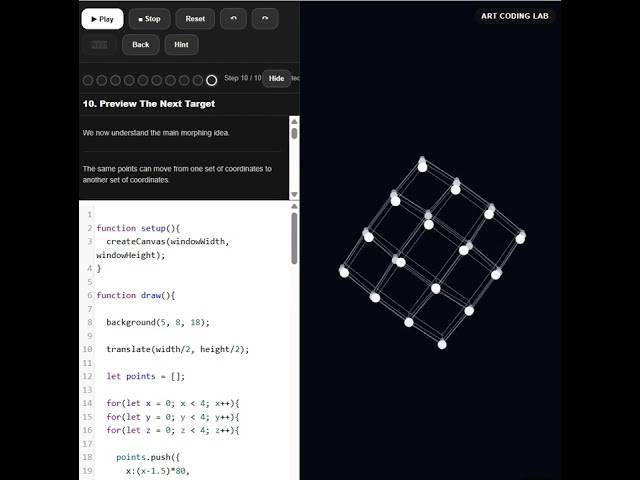Image resolution: width=640 pixels, height=480 pixels.
Task: Jump to step 2 circle indicator
Action: point(102,80)
